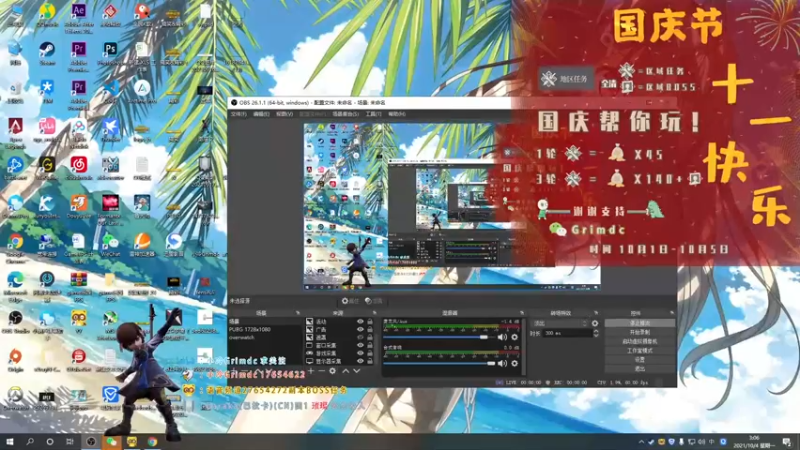Open source properties gear below sources list

tap(333, 371)
